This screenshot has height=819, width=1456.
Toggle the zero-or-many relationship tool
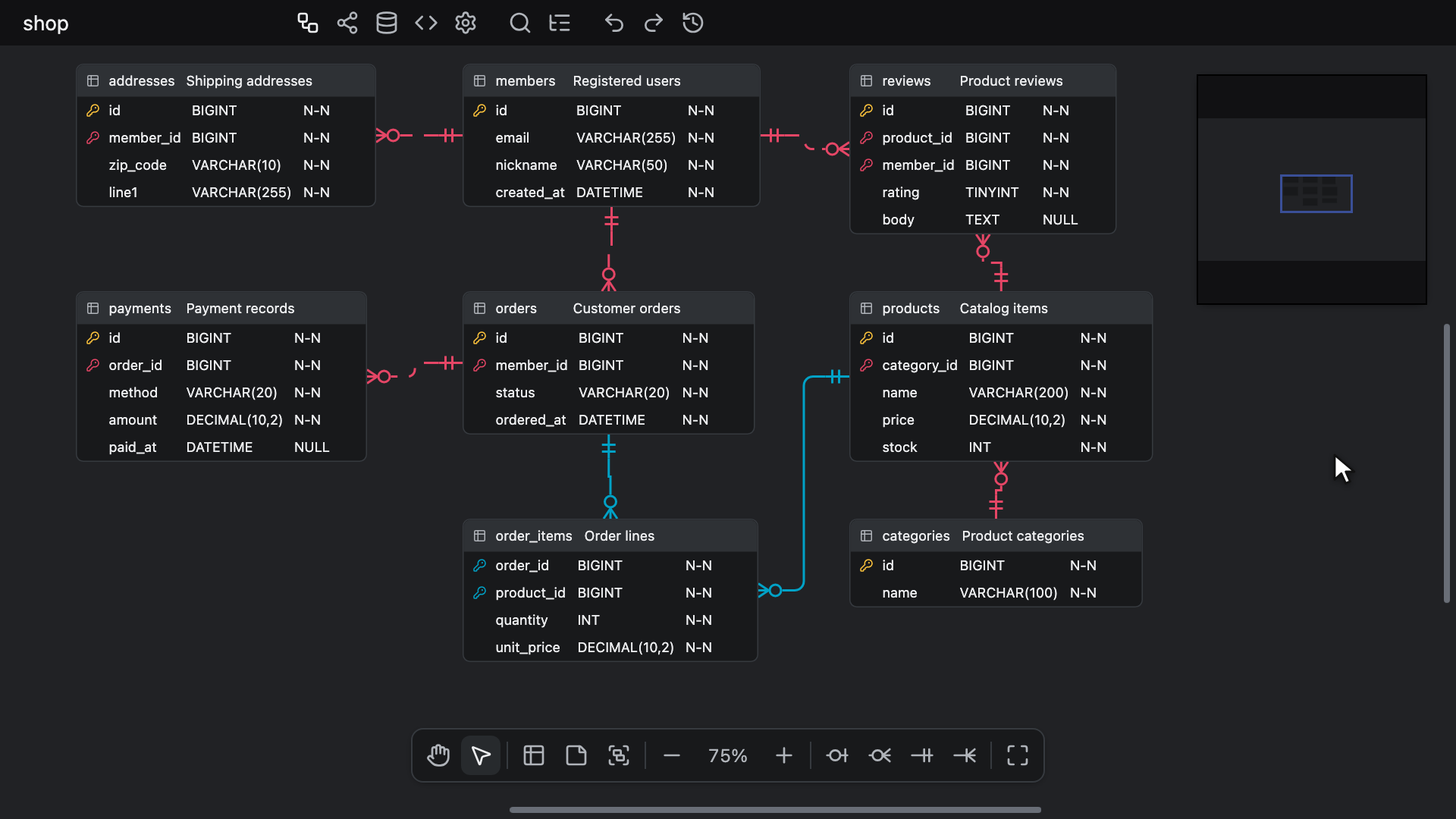coord(880,755)
